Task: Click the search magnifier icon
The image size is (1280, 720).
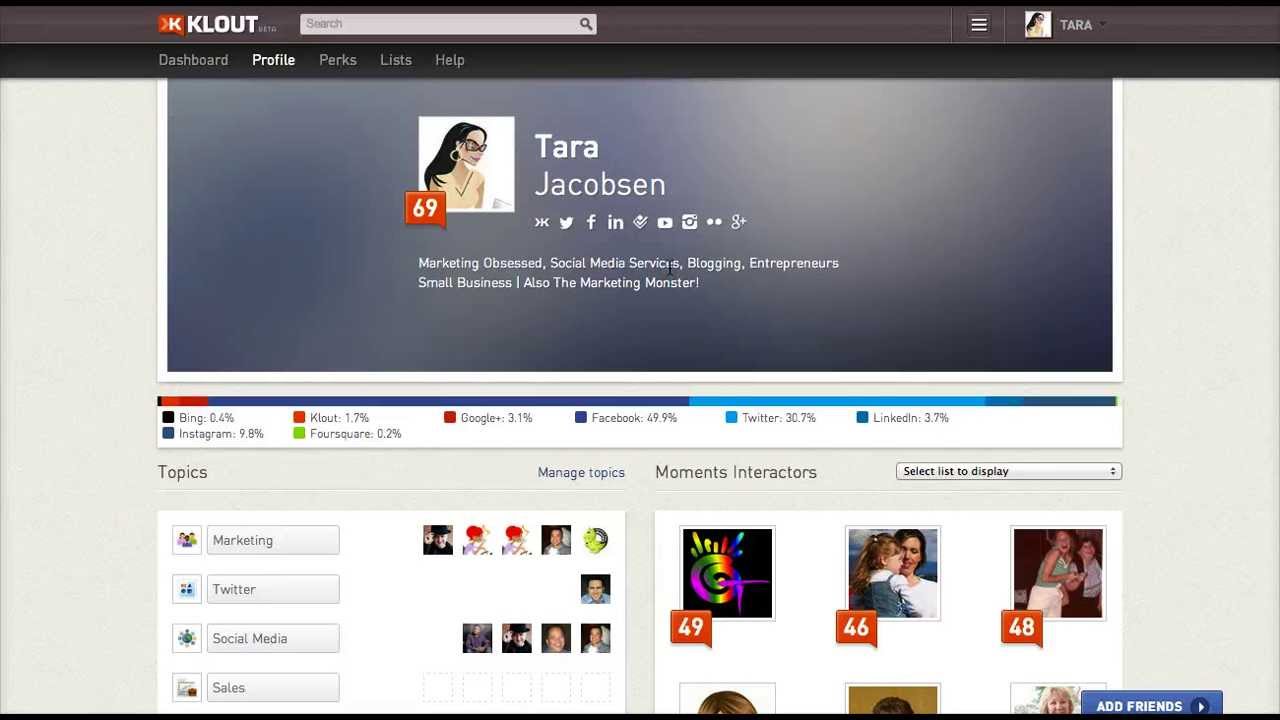Action: pos(586,24)
